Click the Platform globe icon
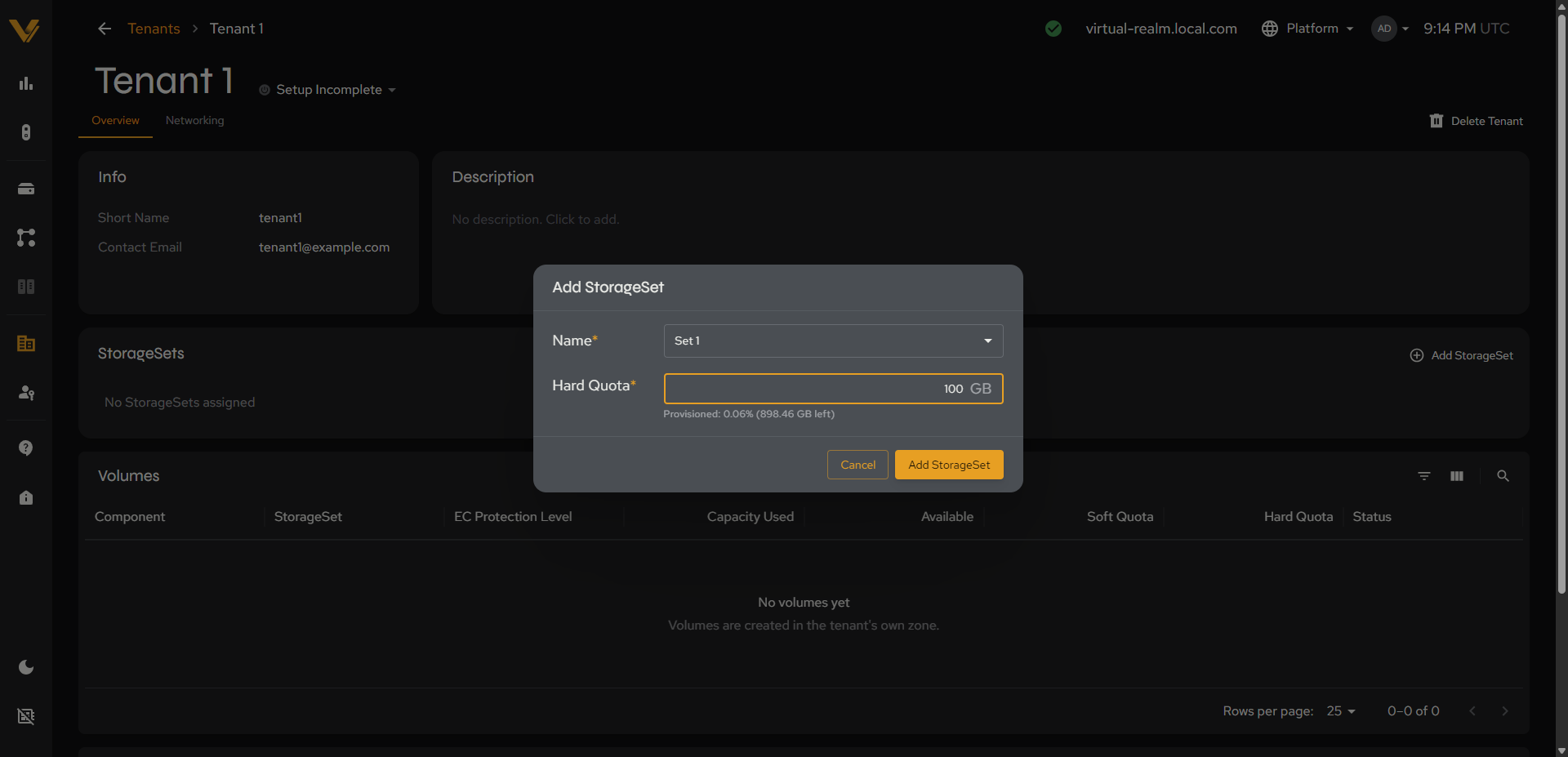This screenshot has width=1568, height=757. [x=1270, y=29]
